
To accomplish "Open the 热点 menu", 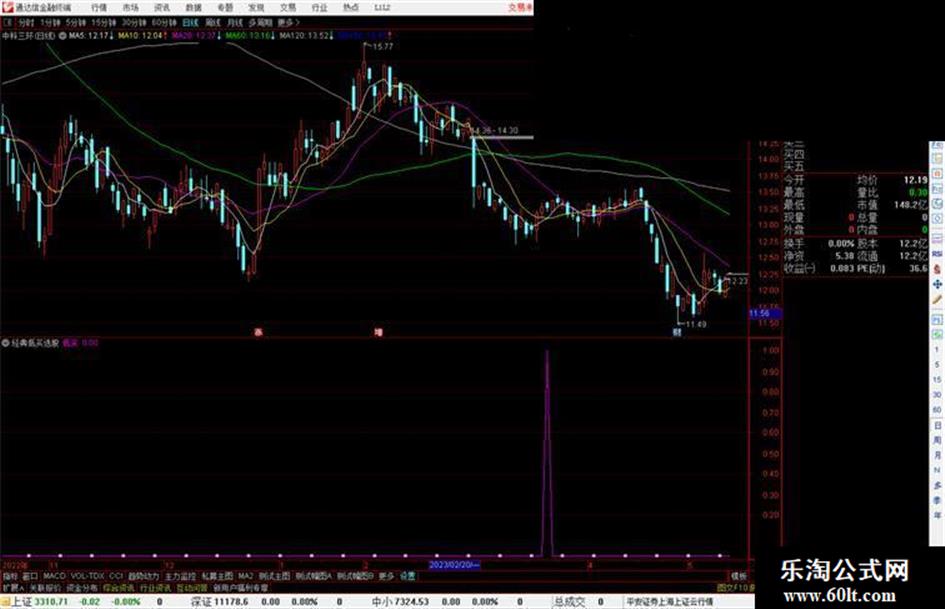I will (350, 8).
